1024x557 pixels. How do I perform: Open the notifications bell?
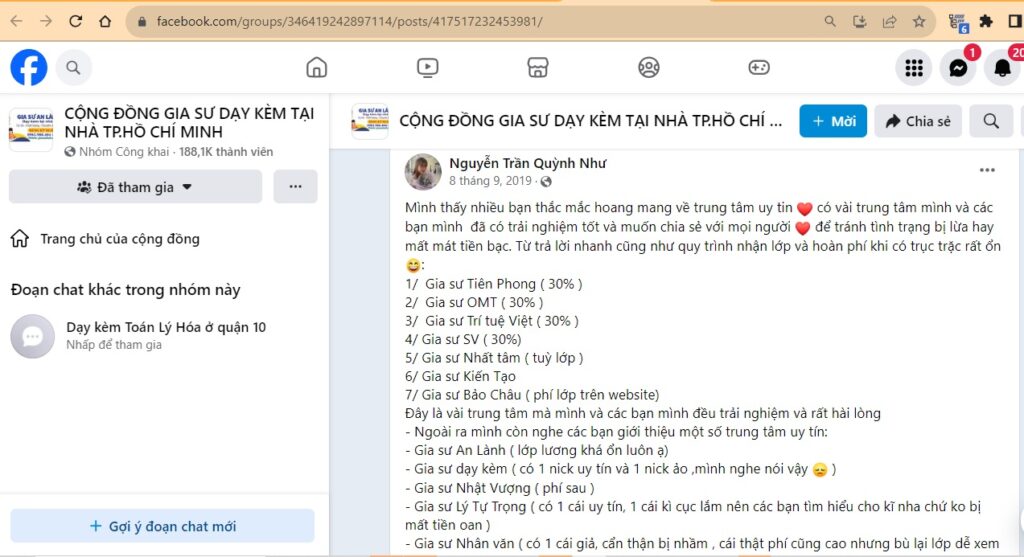point(1002,67)
